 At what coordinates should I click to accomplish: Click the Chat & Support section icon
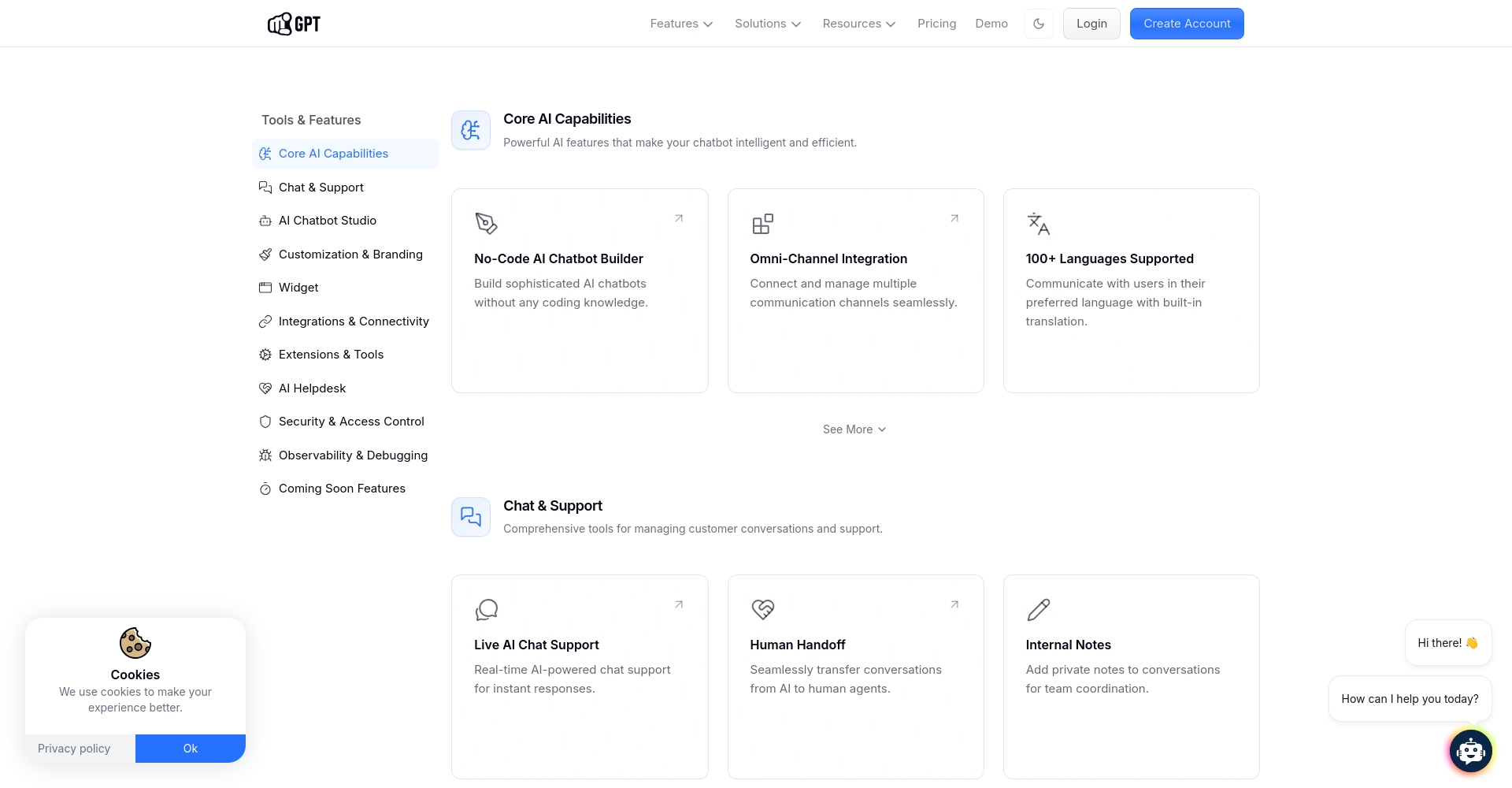(x=471, y=517)
